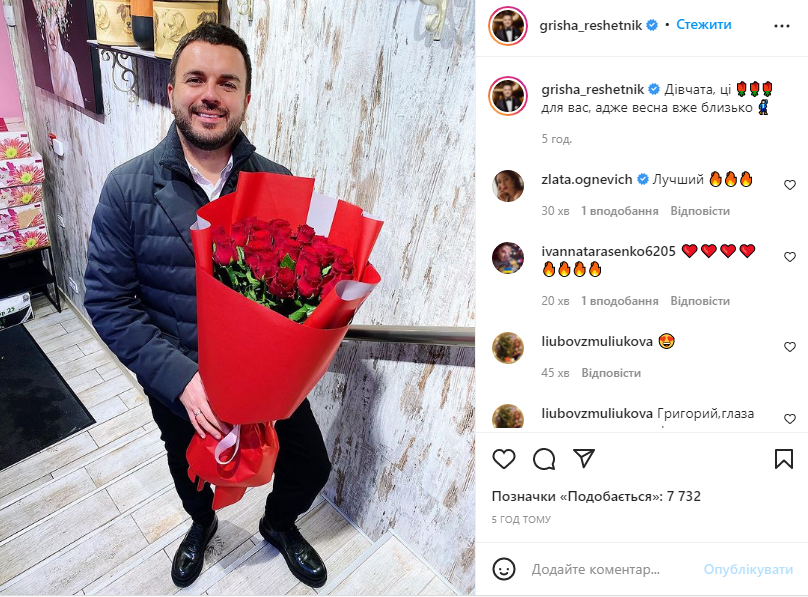View likes on zlata.ognevich's comment
The height and width of the screenshot is (597, 808).
[619, 211]
